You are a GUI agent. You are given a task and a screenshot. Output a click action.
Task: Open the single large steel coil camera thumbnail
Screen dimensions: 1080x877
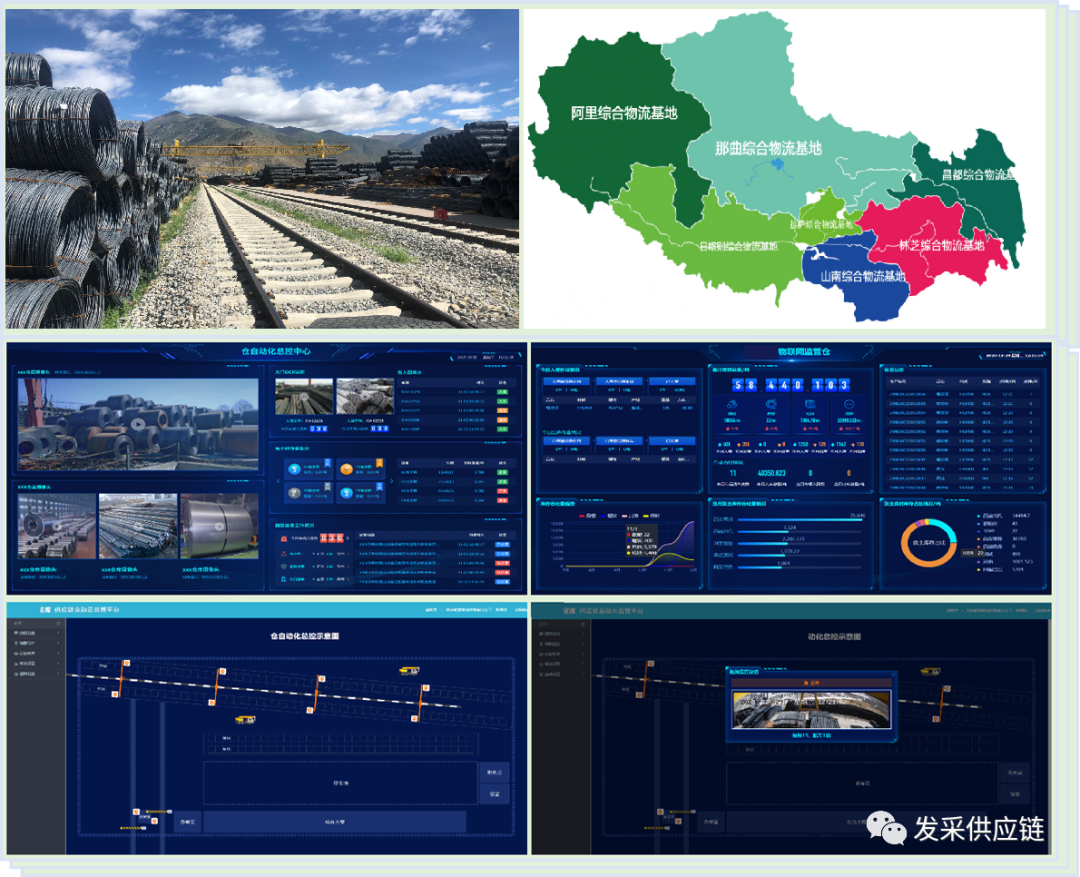(219, 526)
